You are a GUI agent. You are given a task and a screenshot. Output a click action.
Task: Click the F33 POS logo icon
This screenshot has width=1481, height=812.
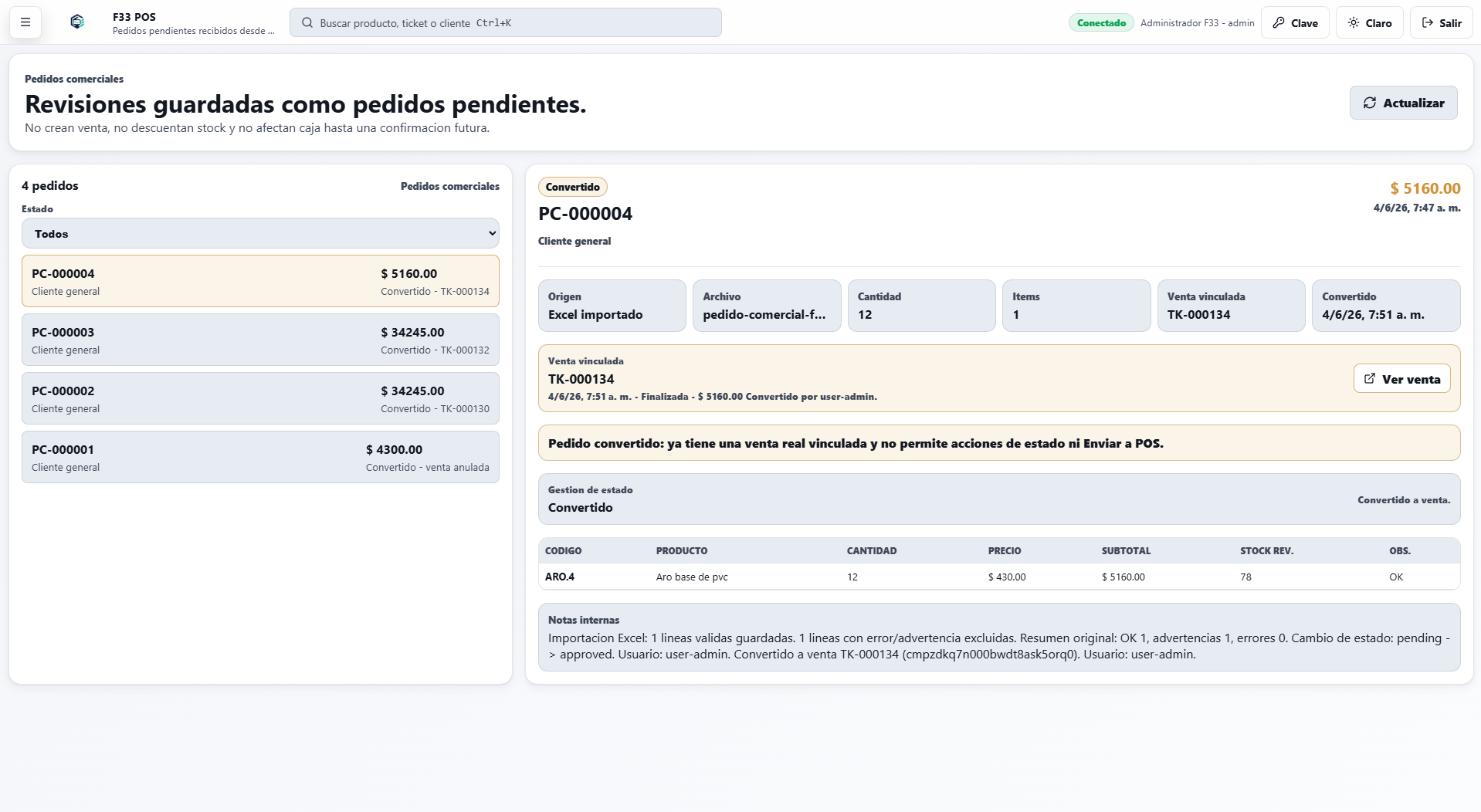(77, 22)
